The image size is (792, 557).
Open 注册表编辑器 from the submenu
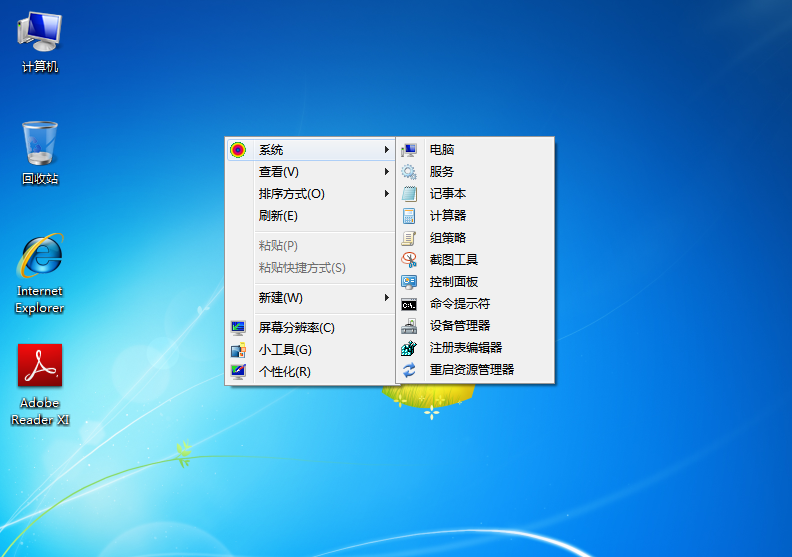pos(475,347)
